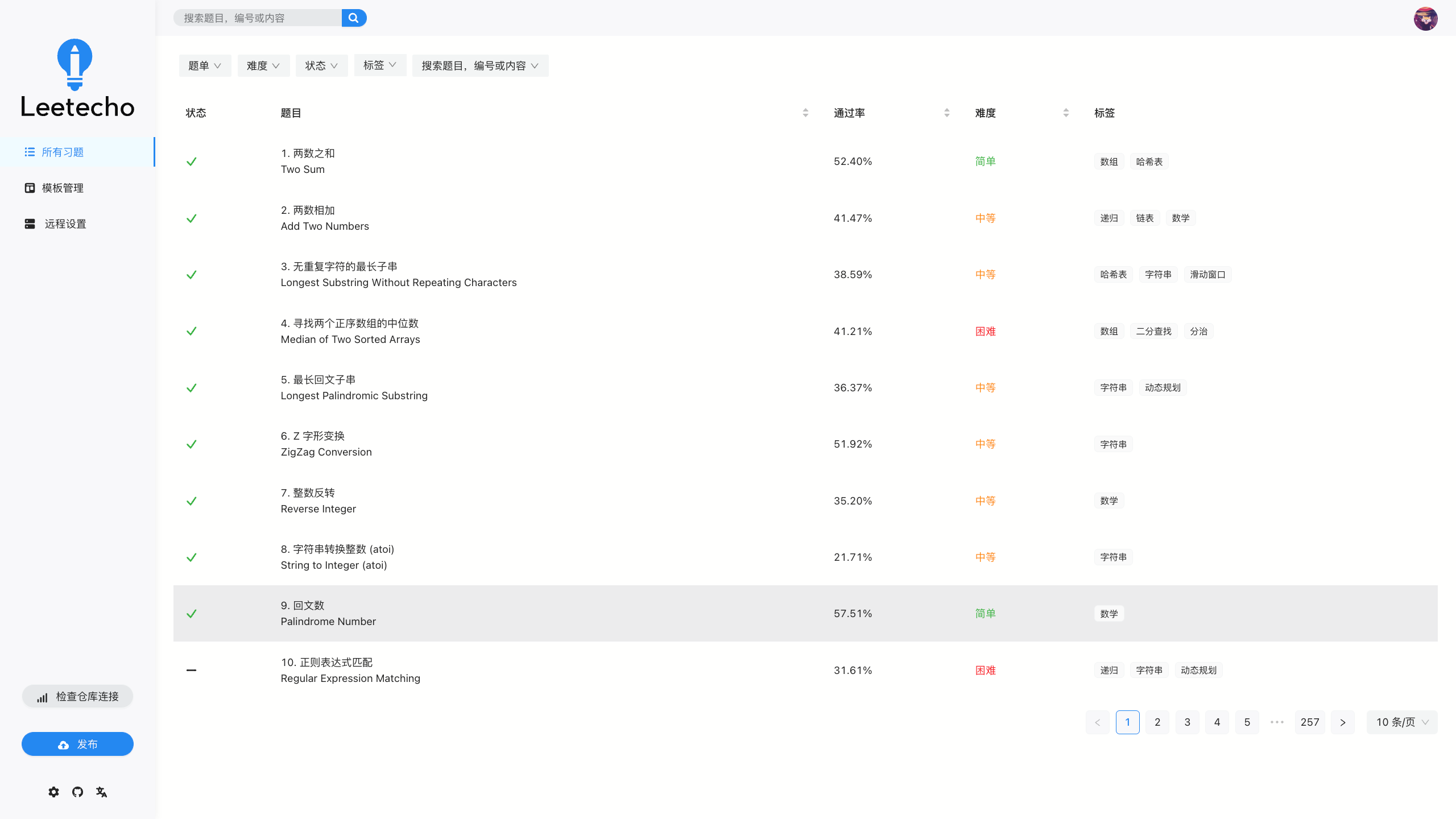Switch to 模板管理 in sidebar
The image size is (1456, 819).
click(63, 188)
